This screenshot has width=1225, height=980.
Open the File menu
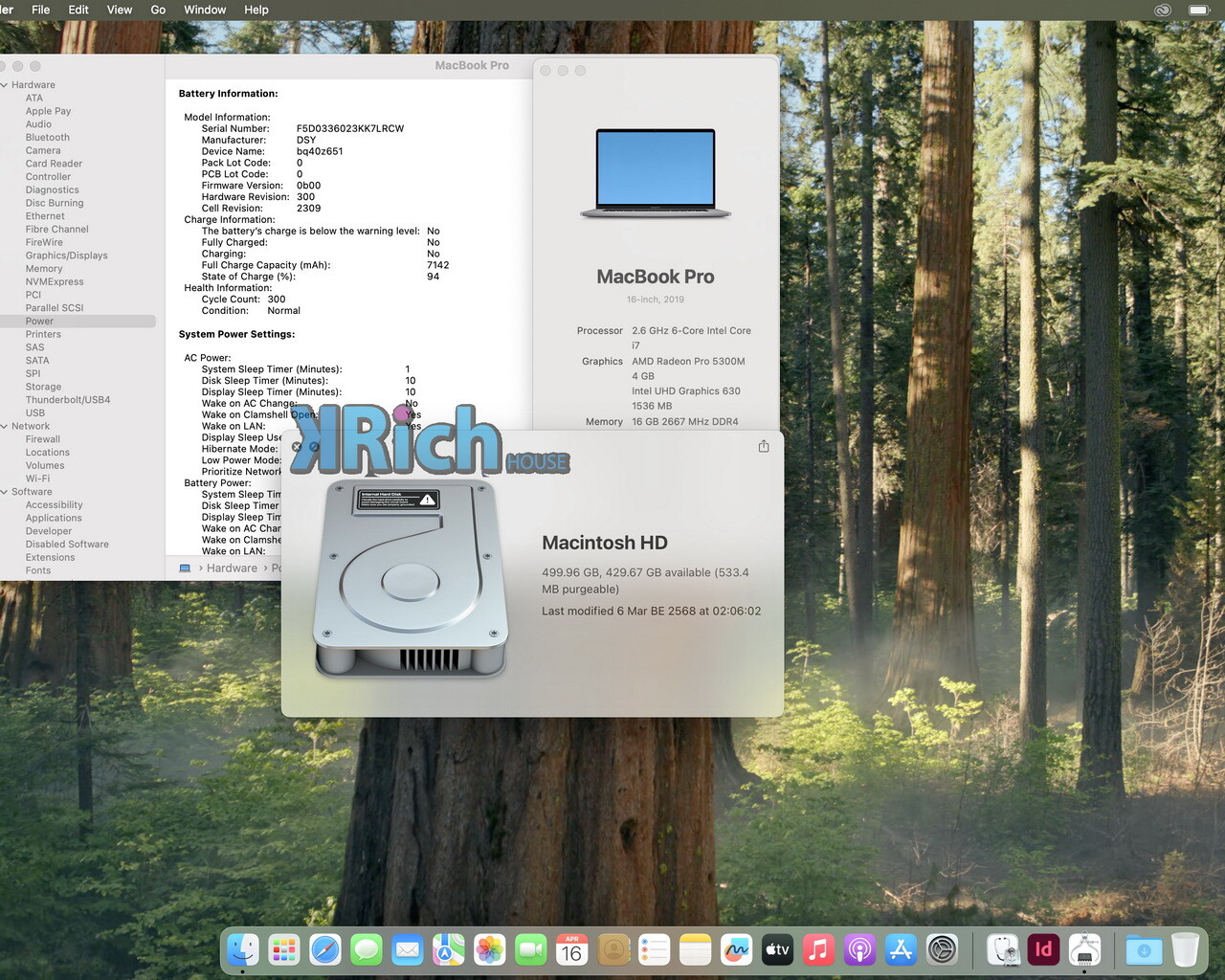pyautogui.click(x=41, y=10)
